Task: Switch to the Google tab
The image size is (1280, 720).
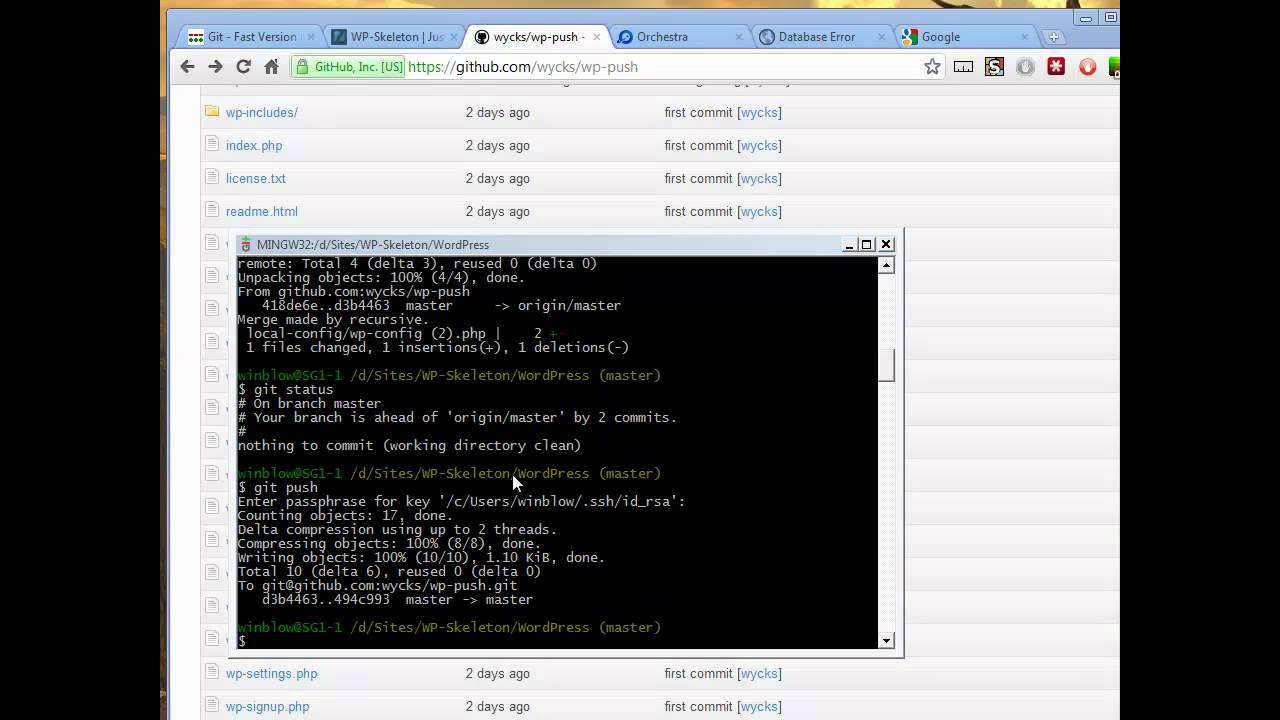Action: point(966,37)
